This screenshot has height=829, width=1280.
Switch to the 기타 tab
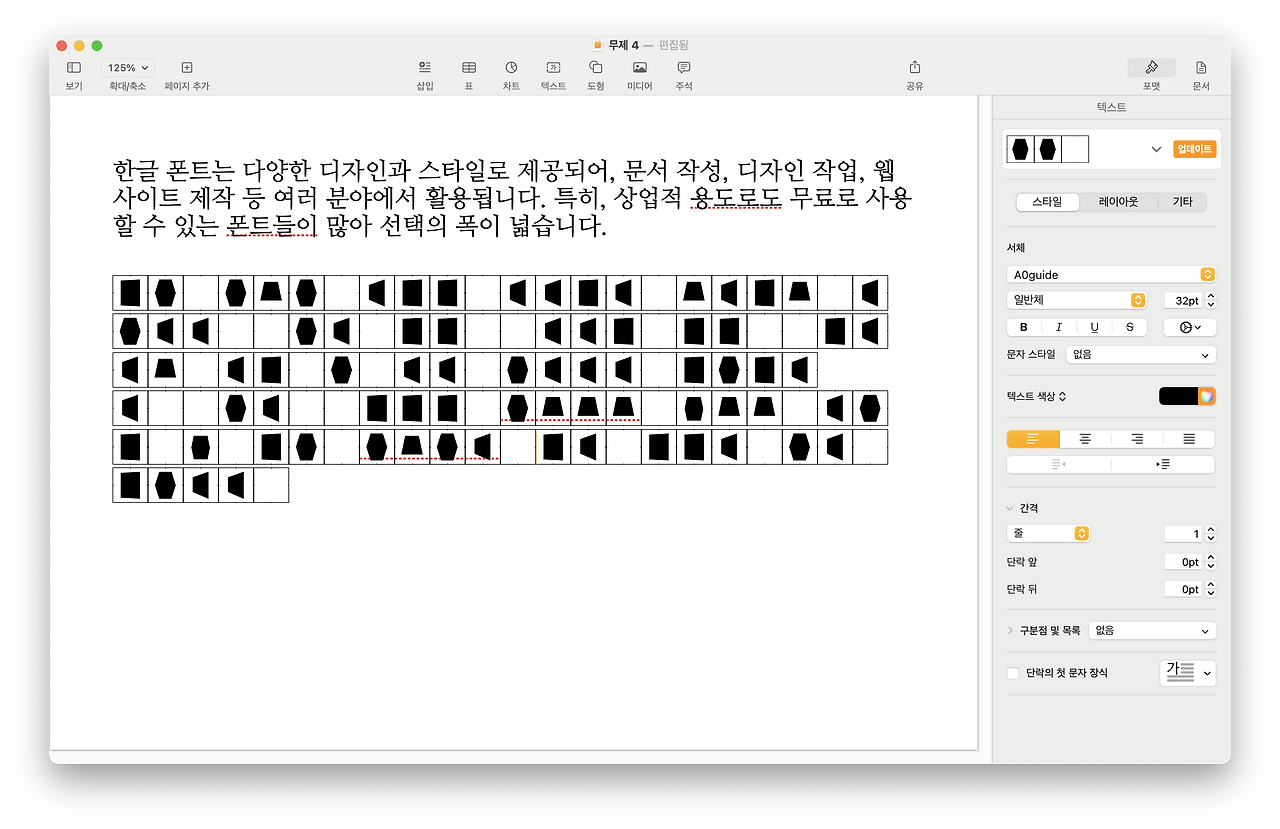[1182, 201]
